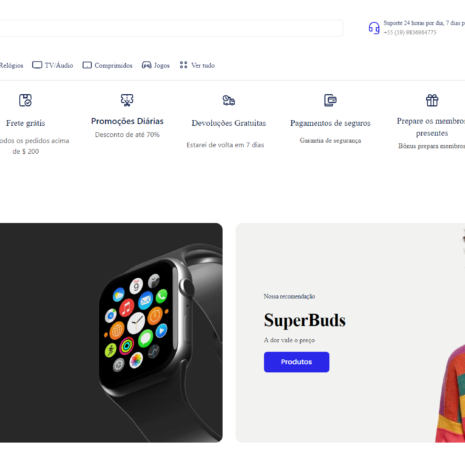Click the support phone number
Image resolution: width=465 pixels, height=465 pixels.
(x=410, y=32)
